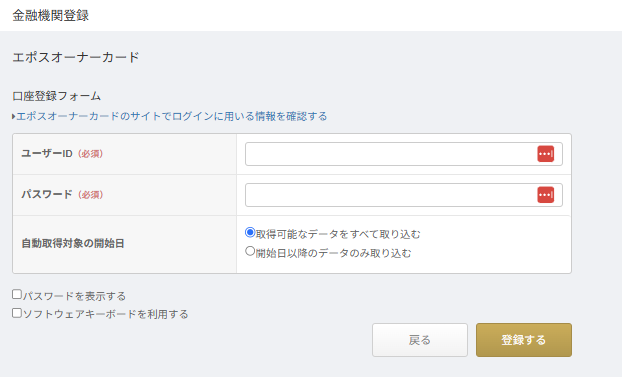This screenshot has height=377, width=622.
Task: Click the 口座登録フォーム heading
Action: tap(56, 96)
